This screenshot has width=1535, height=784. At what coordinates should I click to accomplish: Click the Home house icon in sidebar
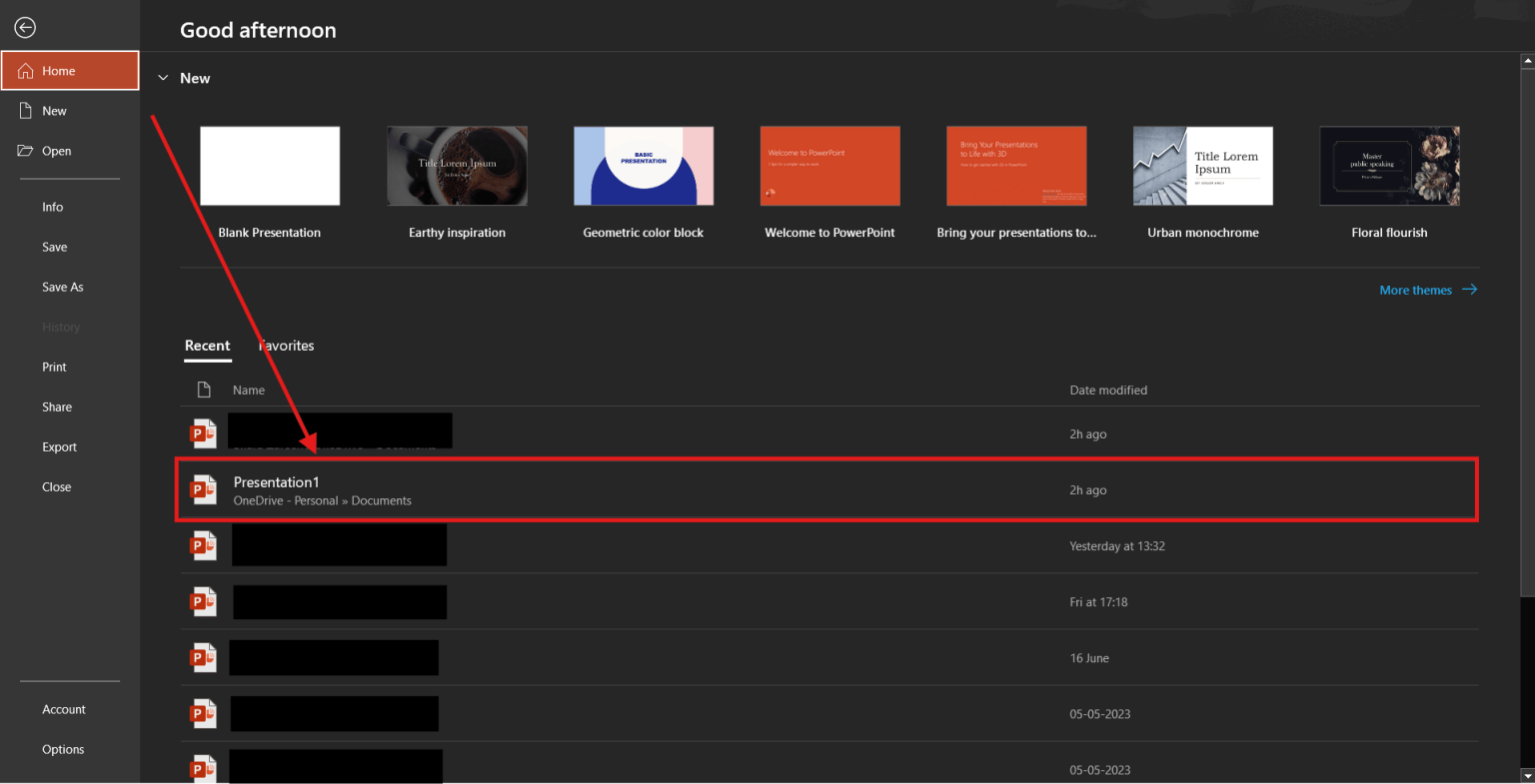tap(26, 71)
